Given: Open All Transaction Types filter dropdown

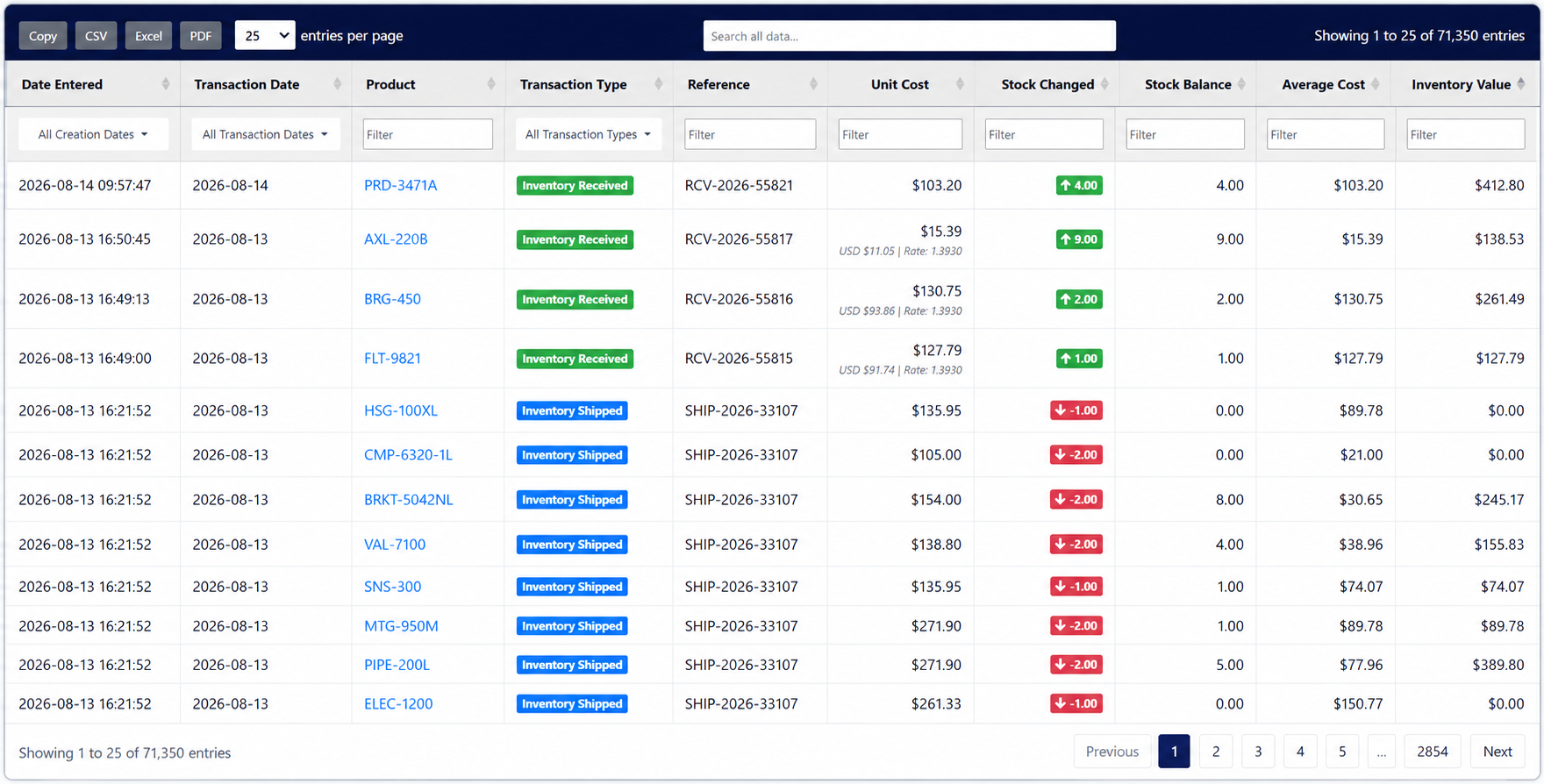Looking at the screenshot, I should pos(588,134).
